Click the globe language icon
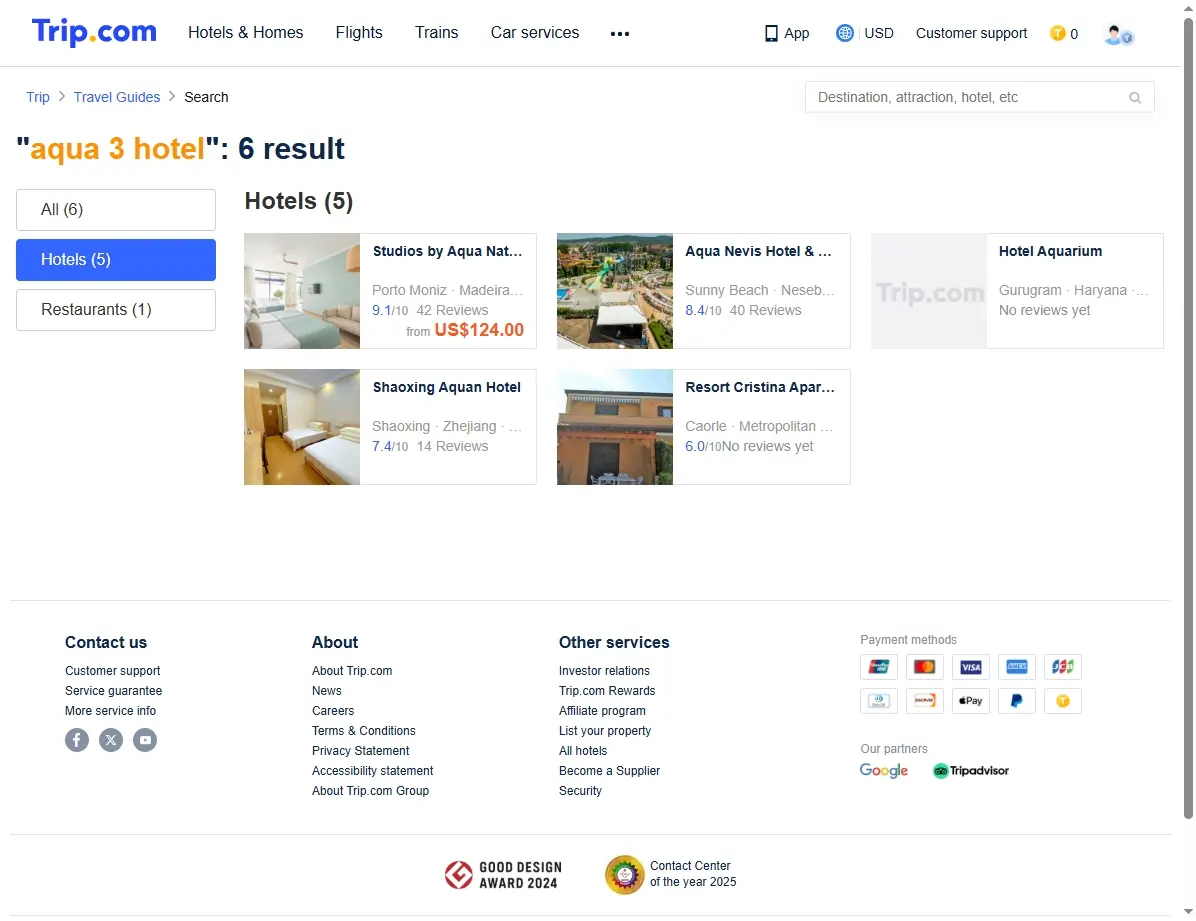The width and height of the screenshot is (1196, 921). (844, 33)
